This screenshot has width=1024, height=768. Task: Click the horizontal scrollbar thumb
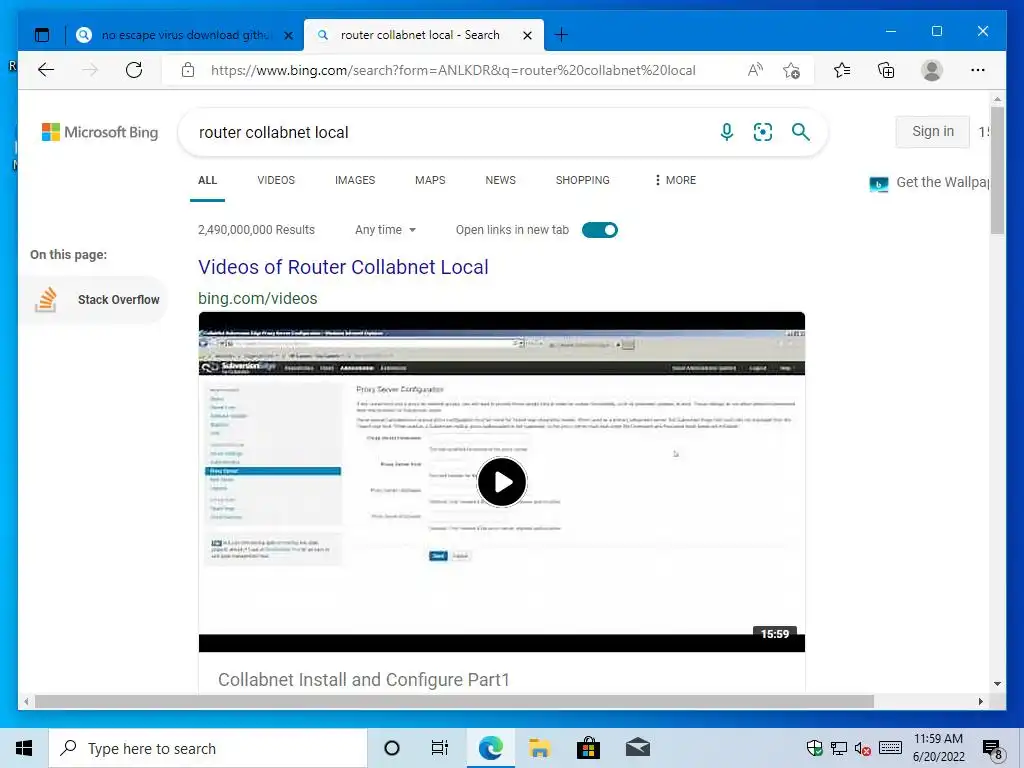tap(454, 701)
